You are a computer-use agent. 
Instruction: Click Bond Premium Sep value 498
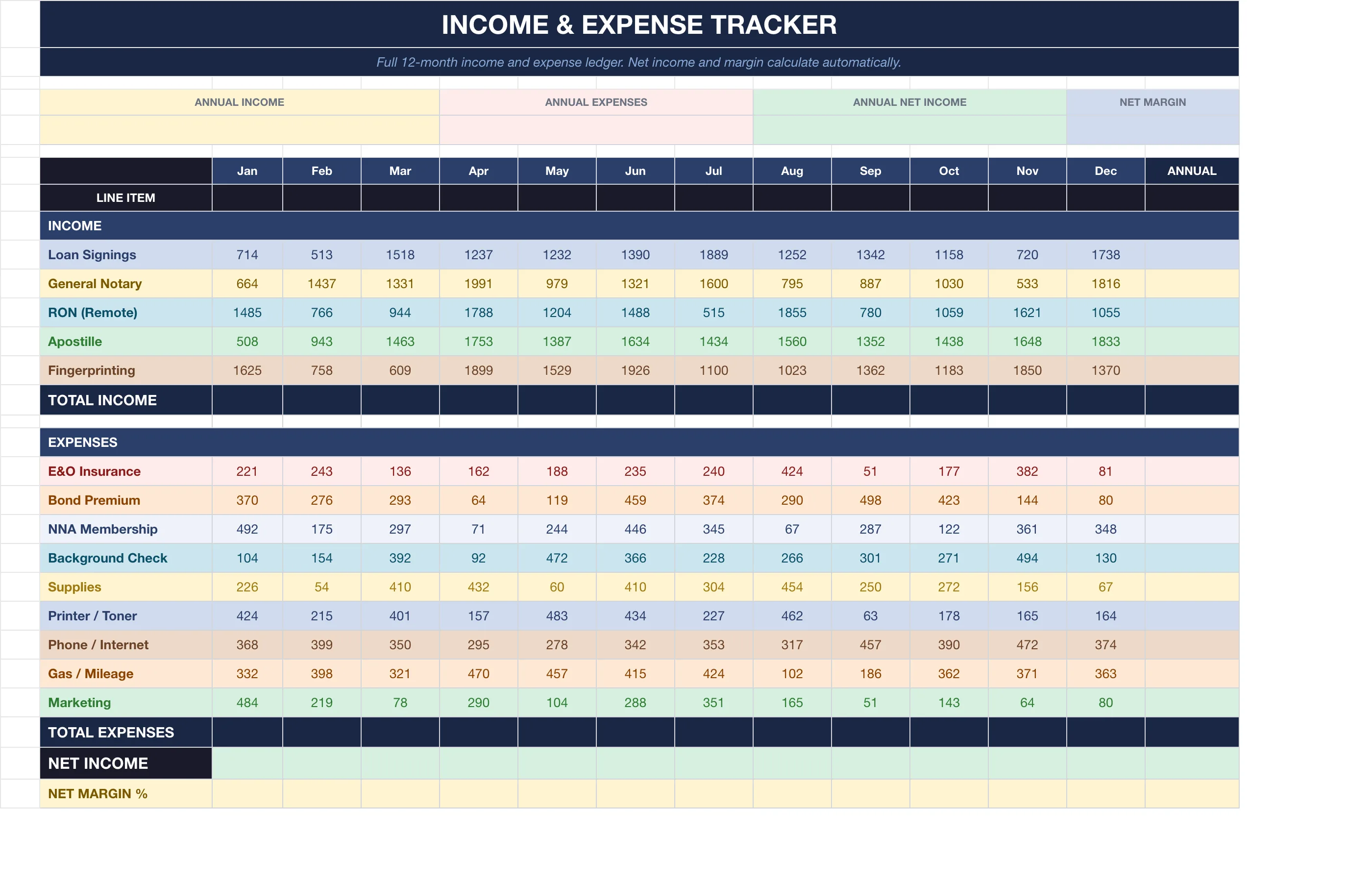tap(870, 500)
